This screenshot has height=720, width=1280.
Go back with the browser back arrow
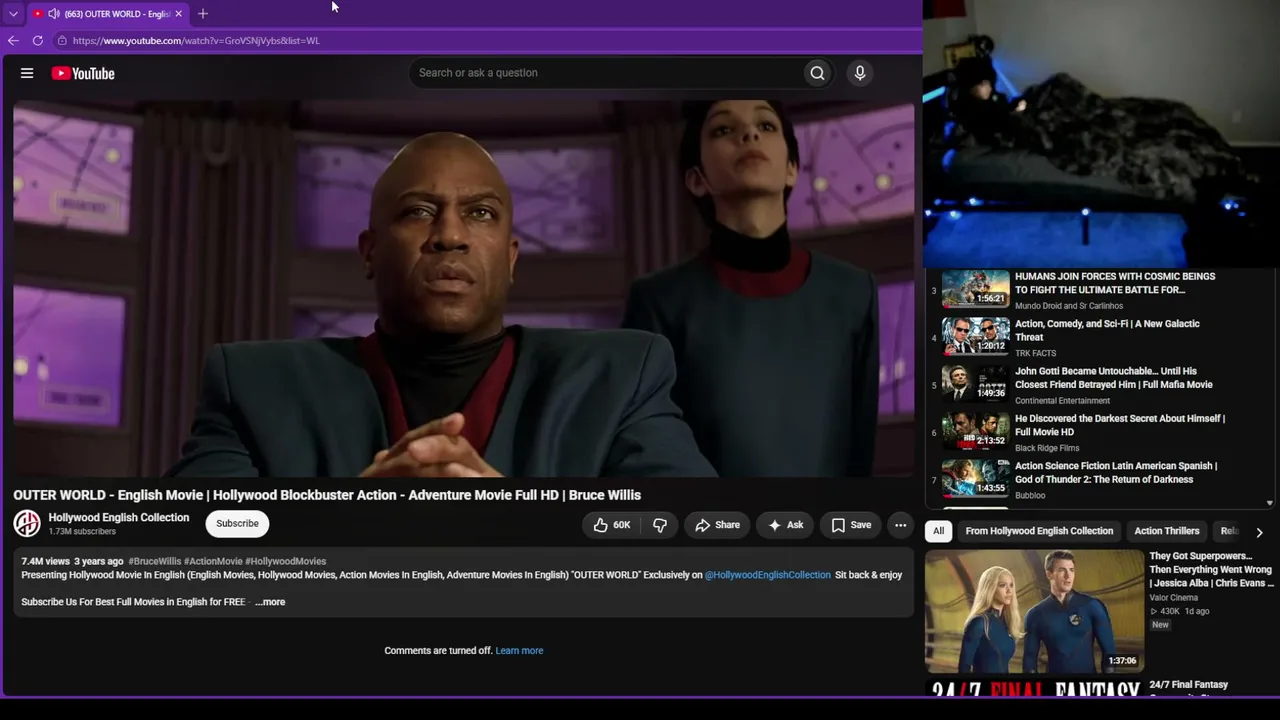[13, 41]
